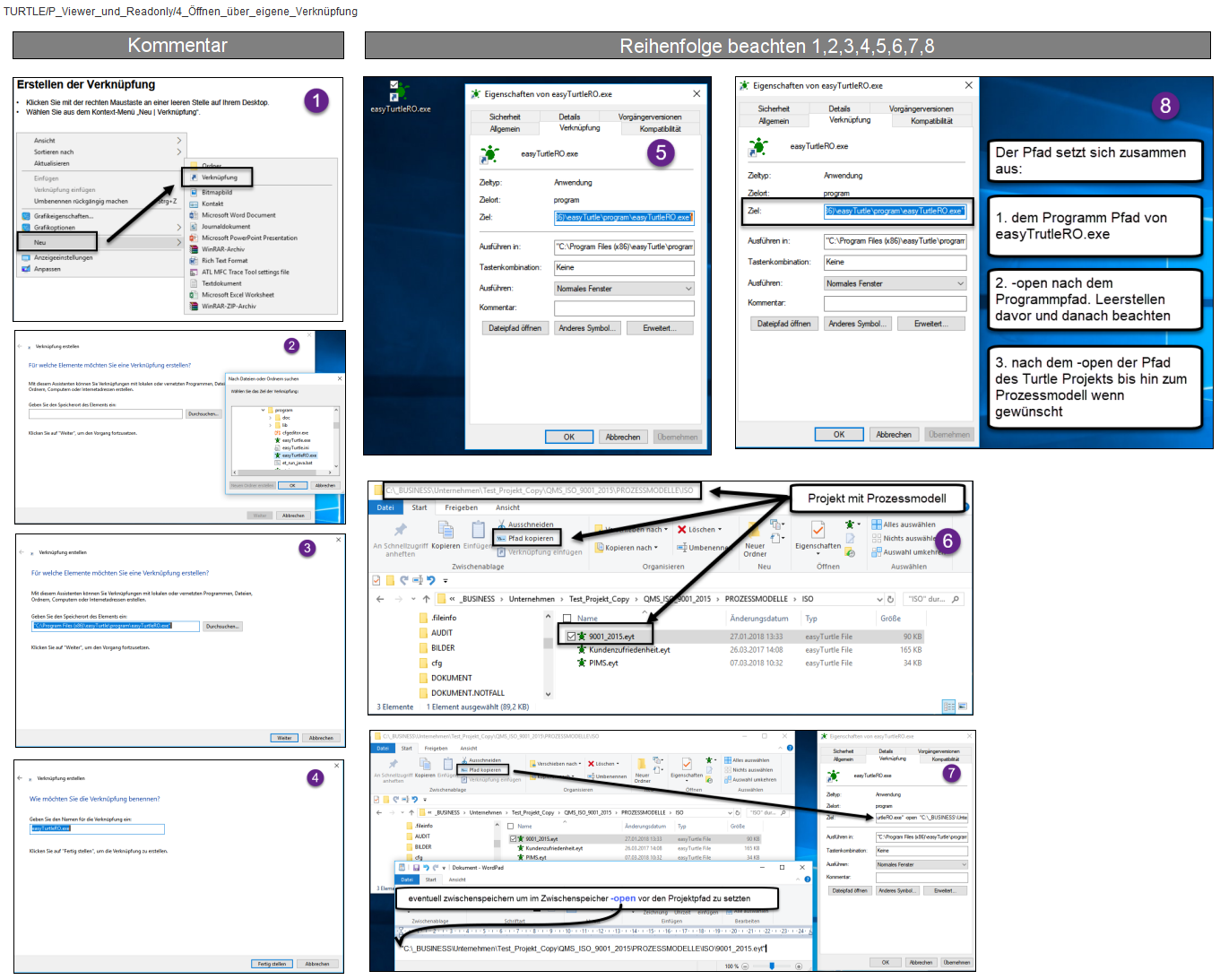This screenshot has width=1220, height=980.
Task: Switch to the Sicherheit tab in the step 5 dialog
Action: [x=505, y=117]
